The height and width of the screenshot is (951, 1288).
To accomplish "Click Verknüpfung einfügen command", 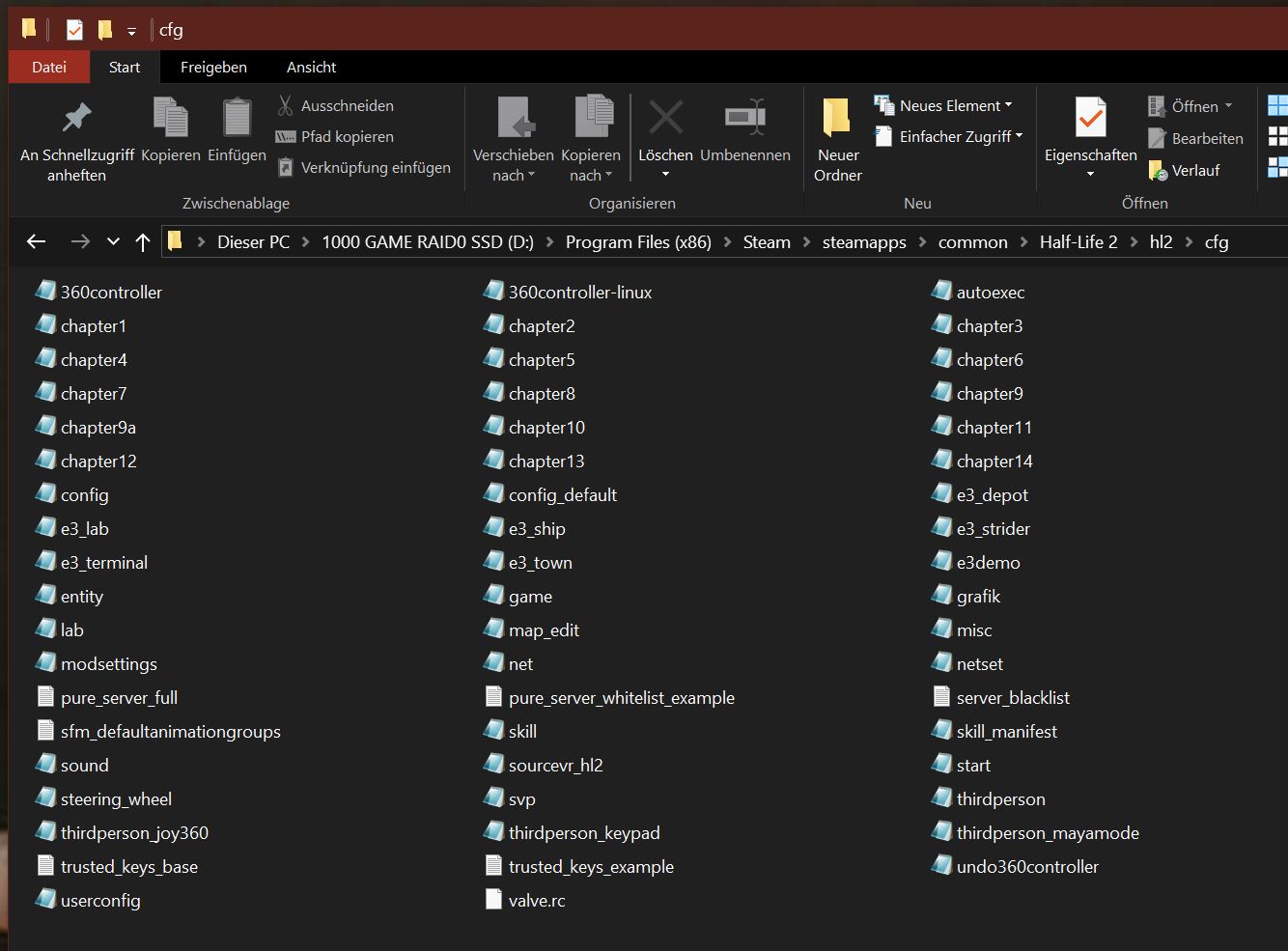I will pyautogui.click(x=364, y=167).
